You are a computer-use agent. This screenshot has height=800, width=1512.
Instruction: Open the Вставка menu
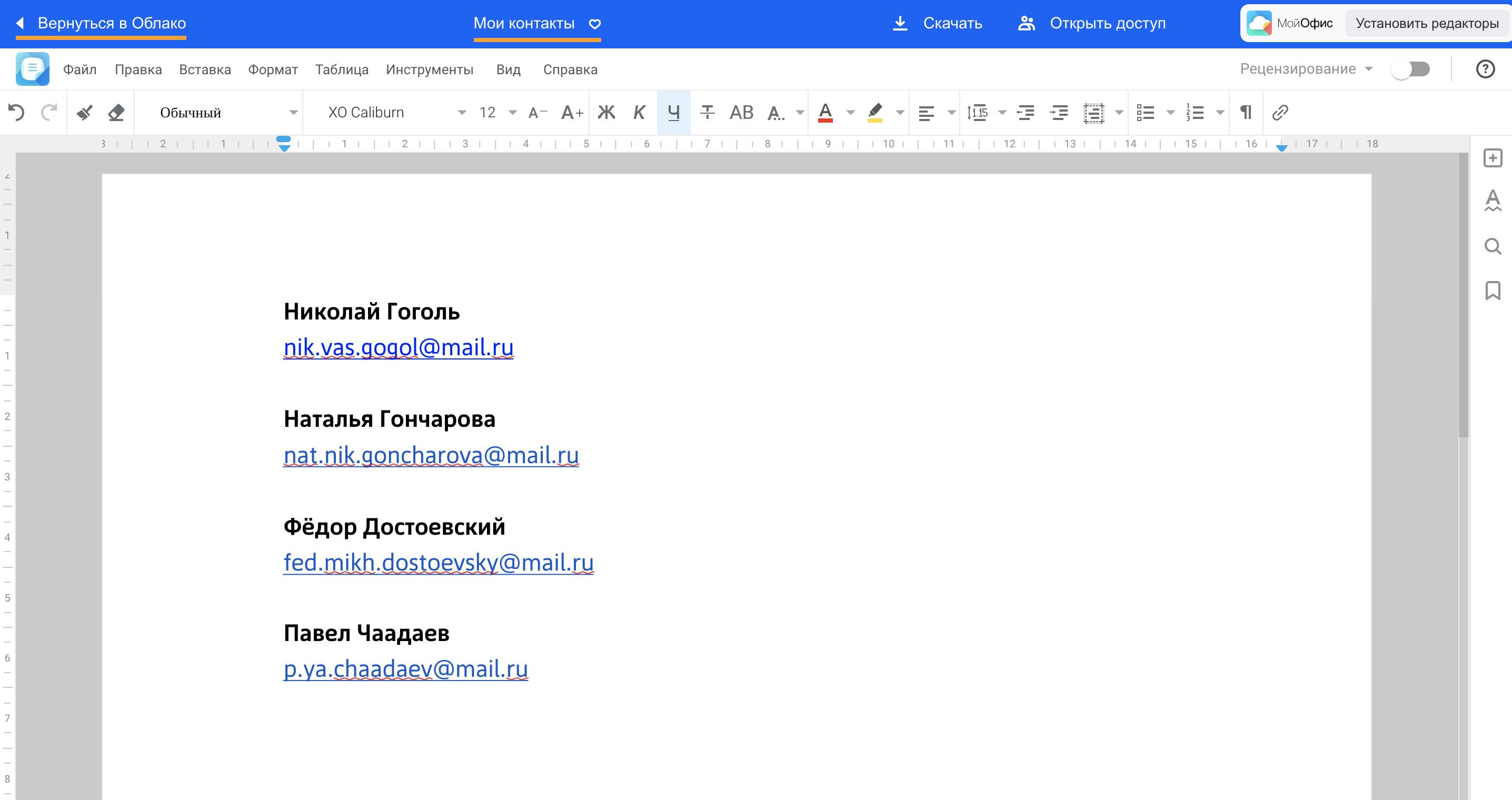(205, 69)
